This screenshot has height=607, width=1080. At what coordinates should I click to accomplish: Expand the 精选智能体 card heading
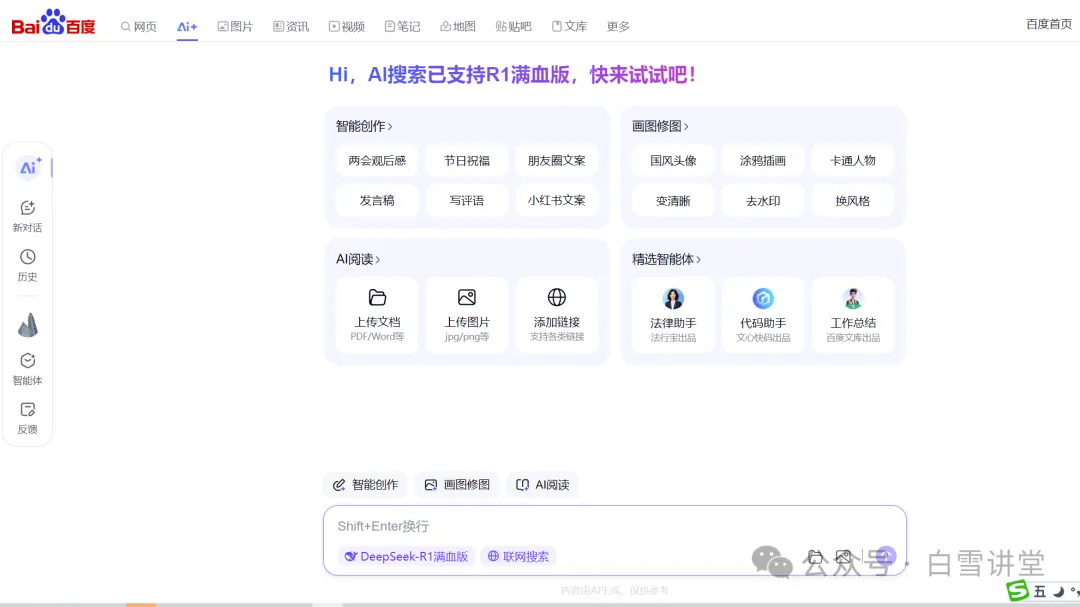point(667,259)
